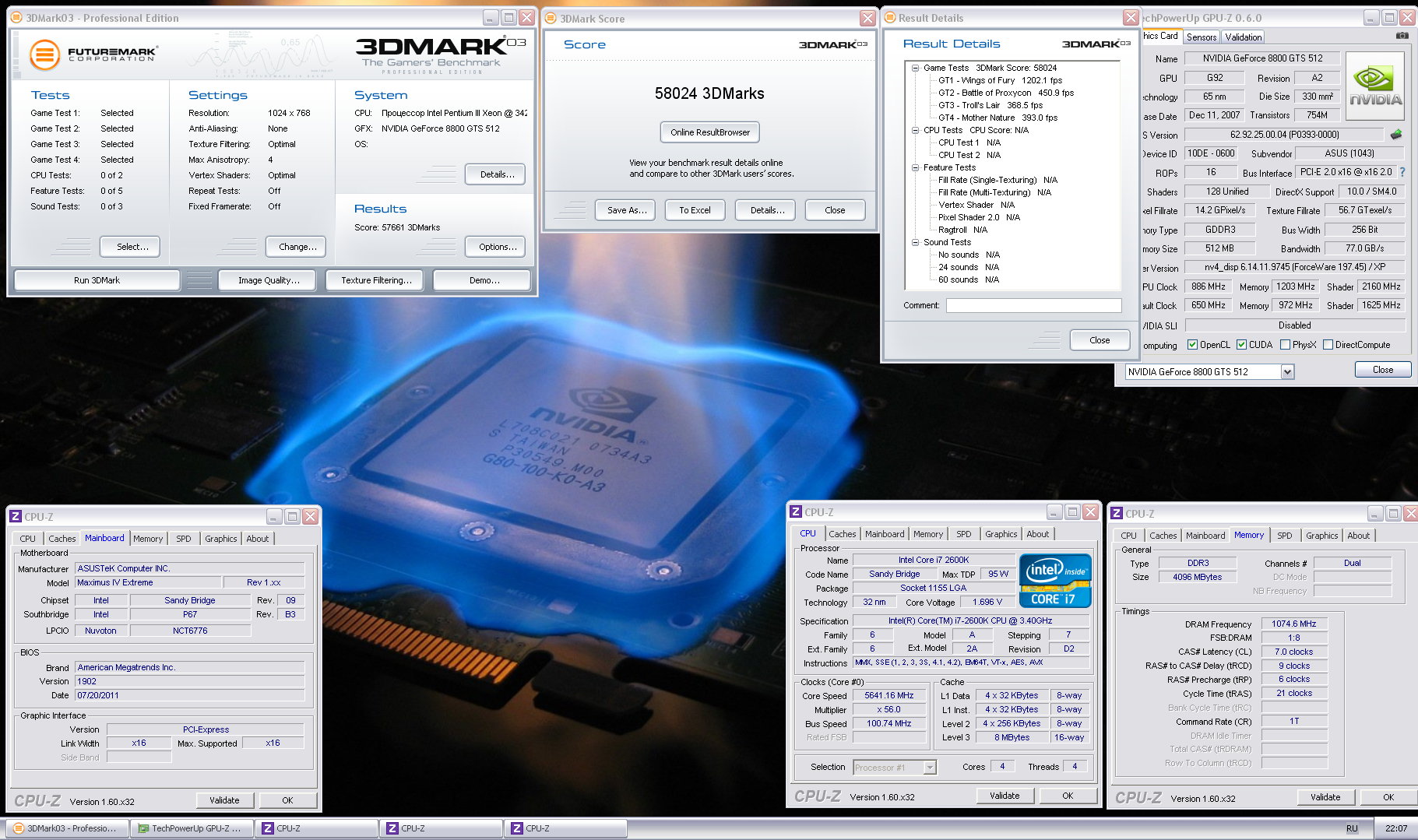1418x840 pixels.
Task: Click the CPU-Z processor window title icon
Action: pyautogui.click(x=796, y=511)
